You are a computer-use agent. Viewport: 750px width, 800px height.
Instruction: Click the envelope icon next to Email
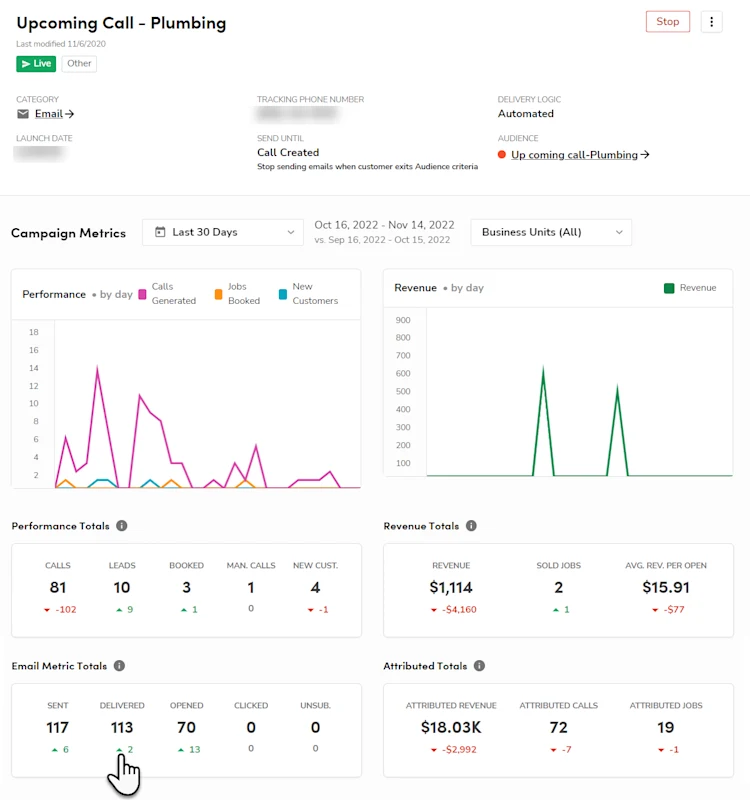(x=23, y=114)
